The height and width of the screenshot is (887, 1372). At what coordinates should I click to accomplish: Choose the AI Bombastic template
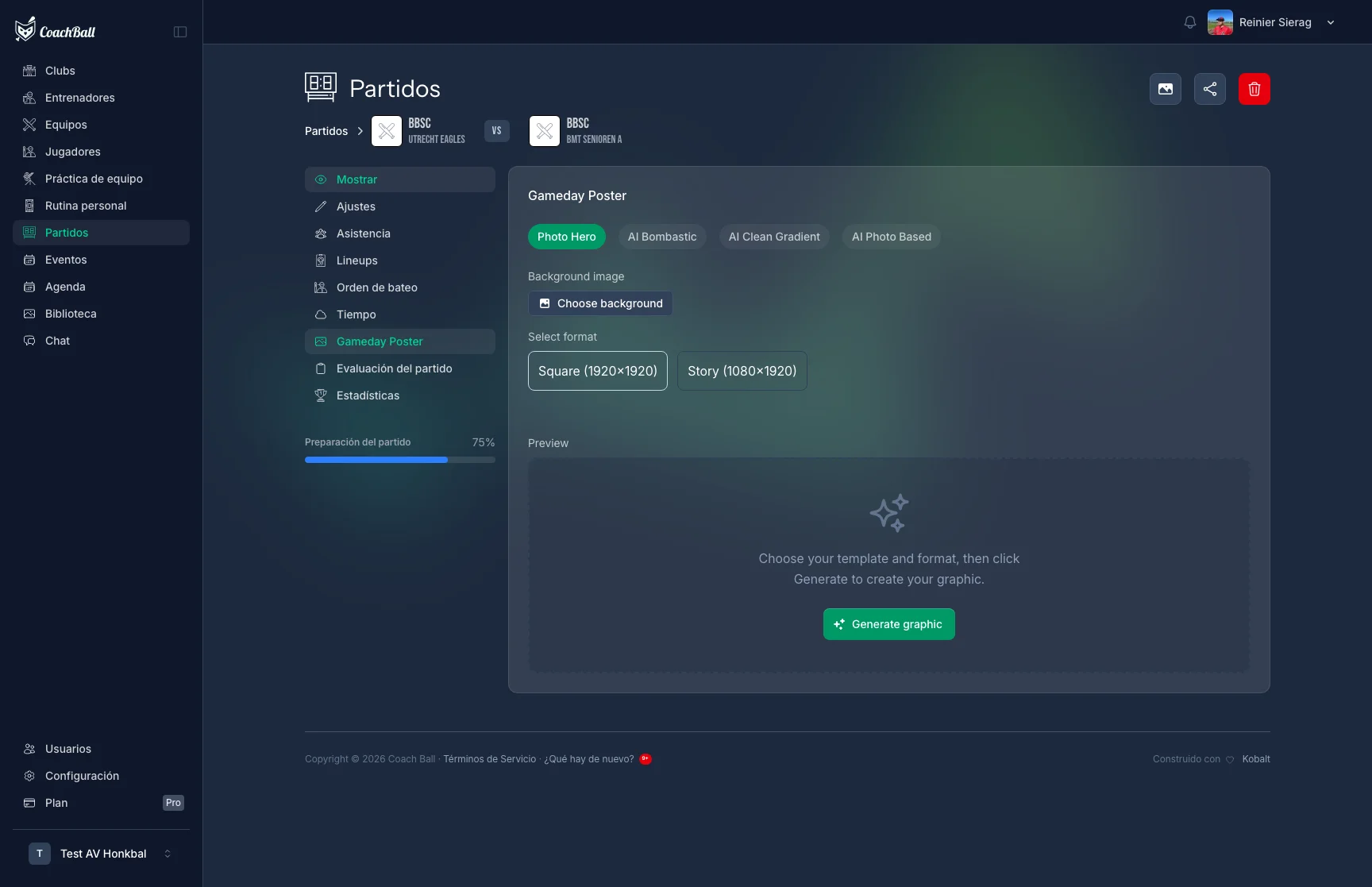(662, 237)
